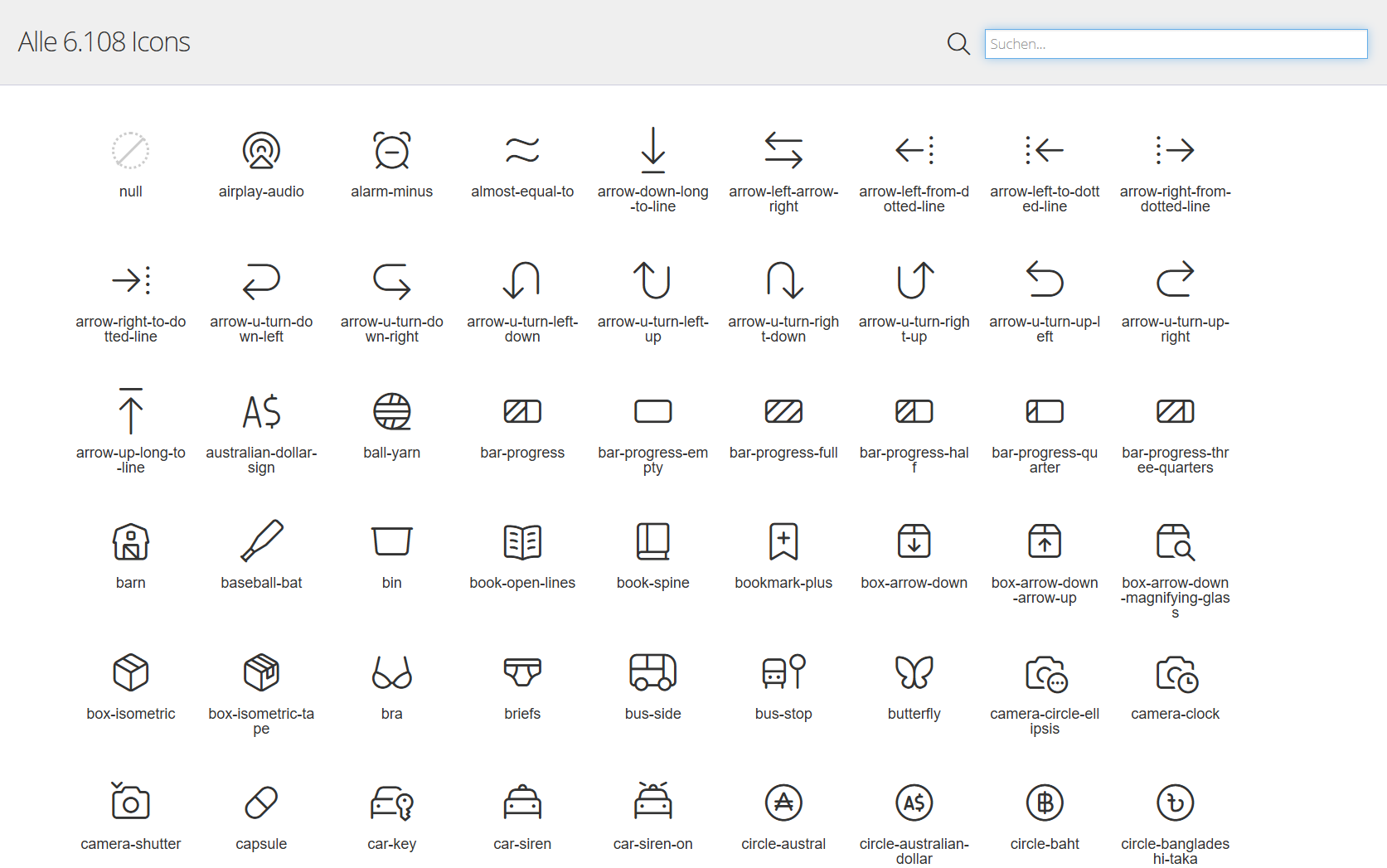Choose the australian-dollar-sign icon
The height and width of the screenshot is (868, 1387).
point(261,412)
